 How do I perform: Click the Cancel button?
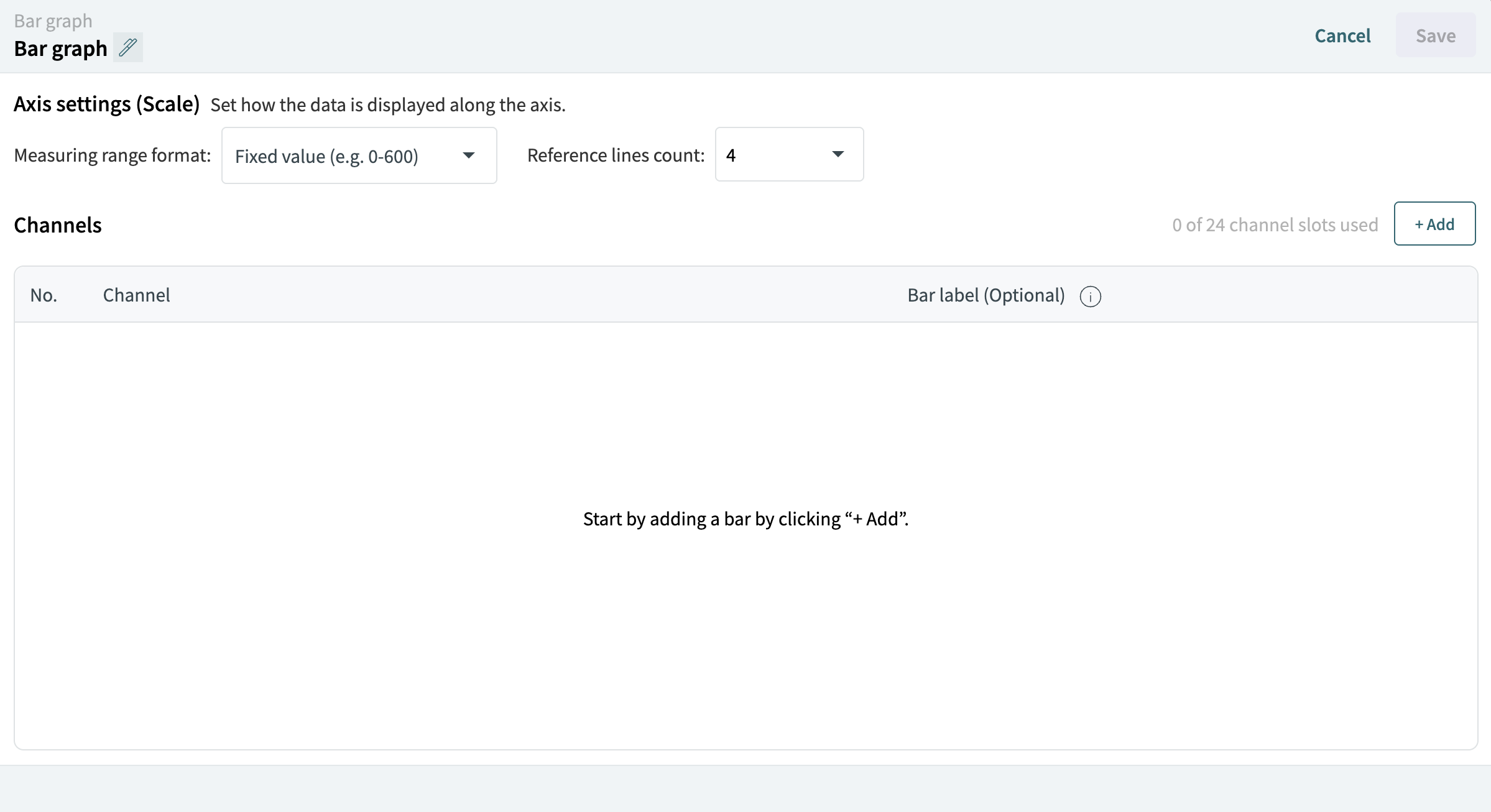pyautogui.click(x=1342, y=35)
